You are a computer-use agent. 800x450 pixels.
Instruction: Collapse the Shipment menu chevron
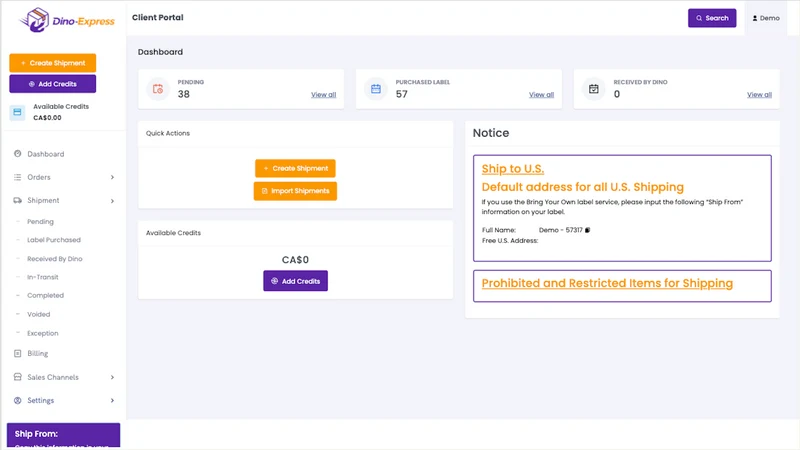(x=112, y=201)
